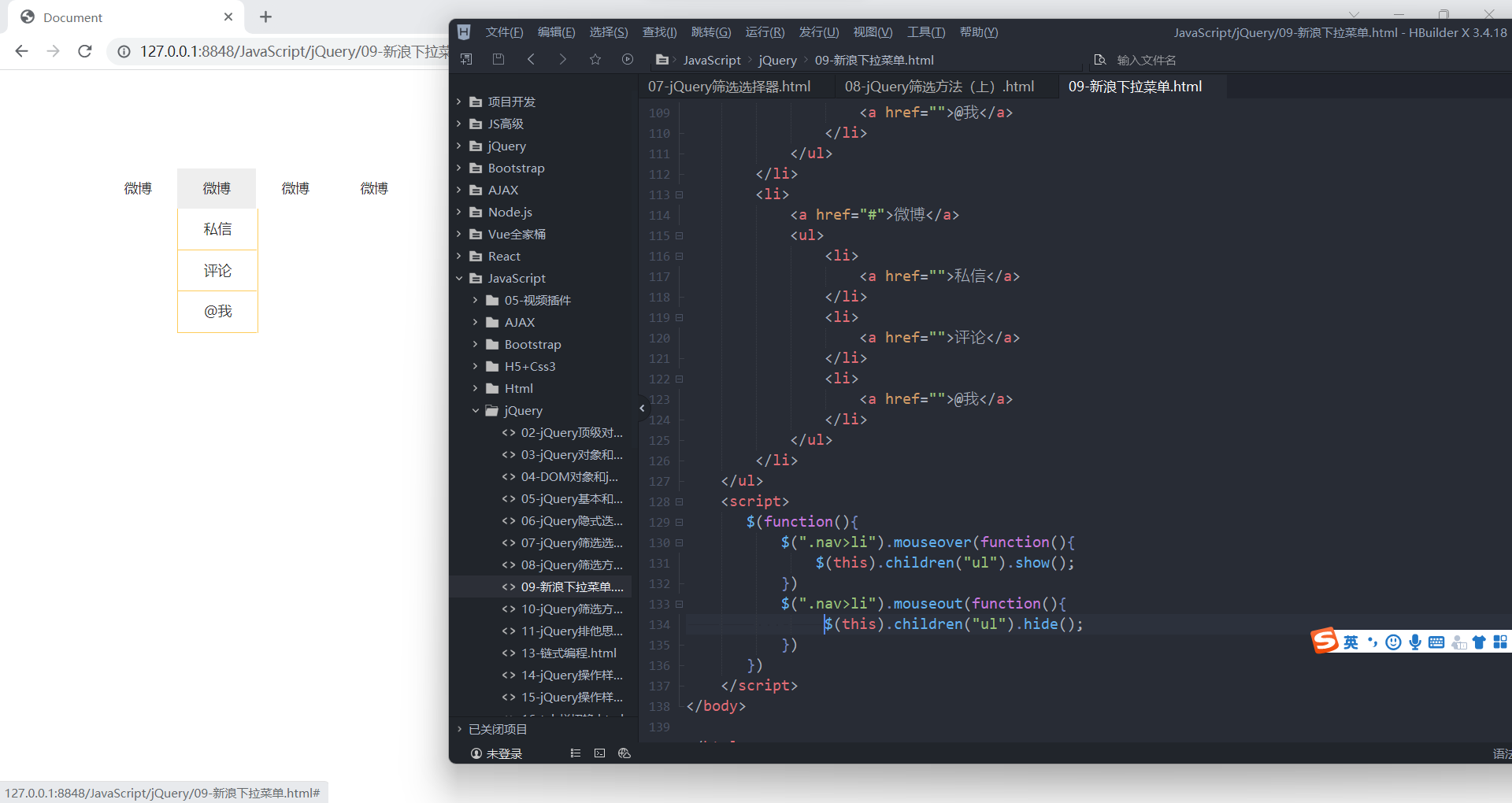Image resolution: width=1512 pixels, height=803 pixels.
Task: Switch Sogou input language 英 button
Action: coord(1351,642)
